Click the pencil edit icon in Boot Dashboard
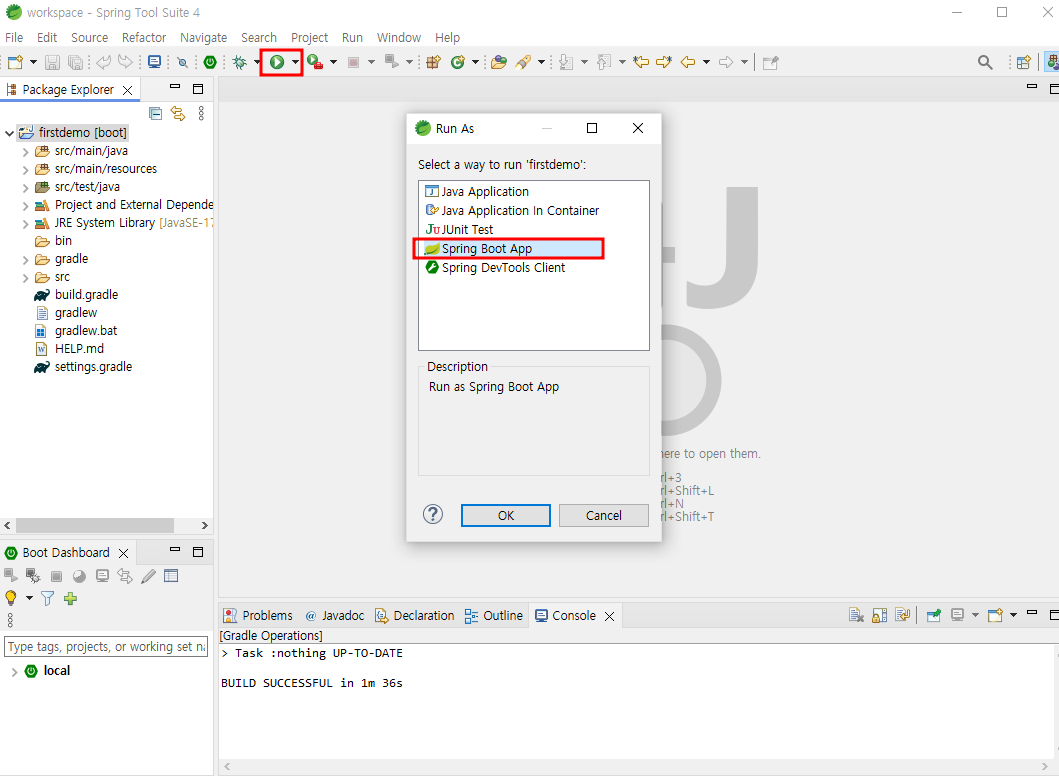The width and height of the screenshot is (1059, 776). [148, 576]
